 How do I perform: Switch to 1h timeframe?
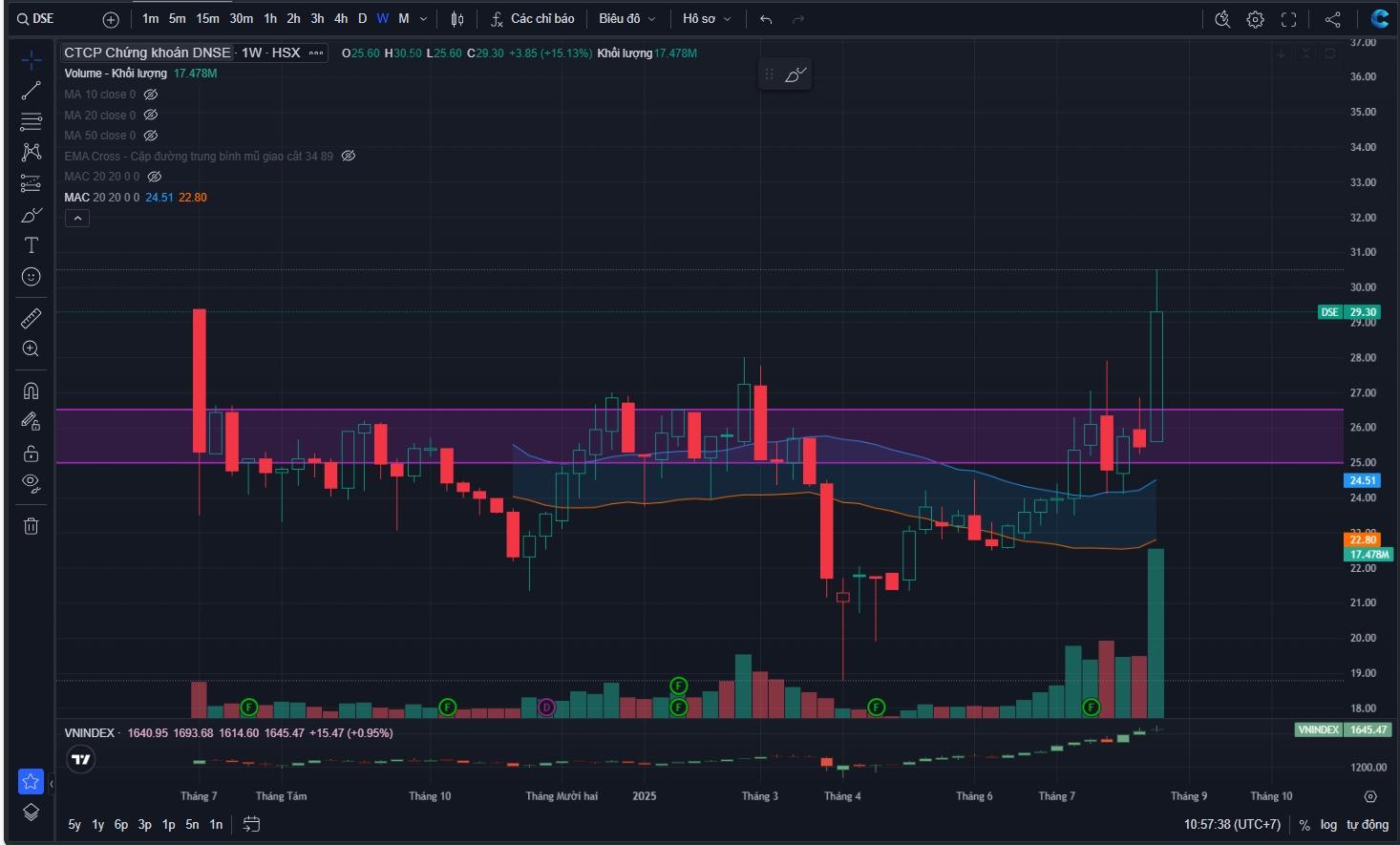click(x=270, y=19)
